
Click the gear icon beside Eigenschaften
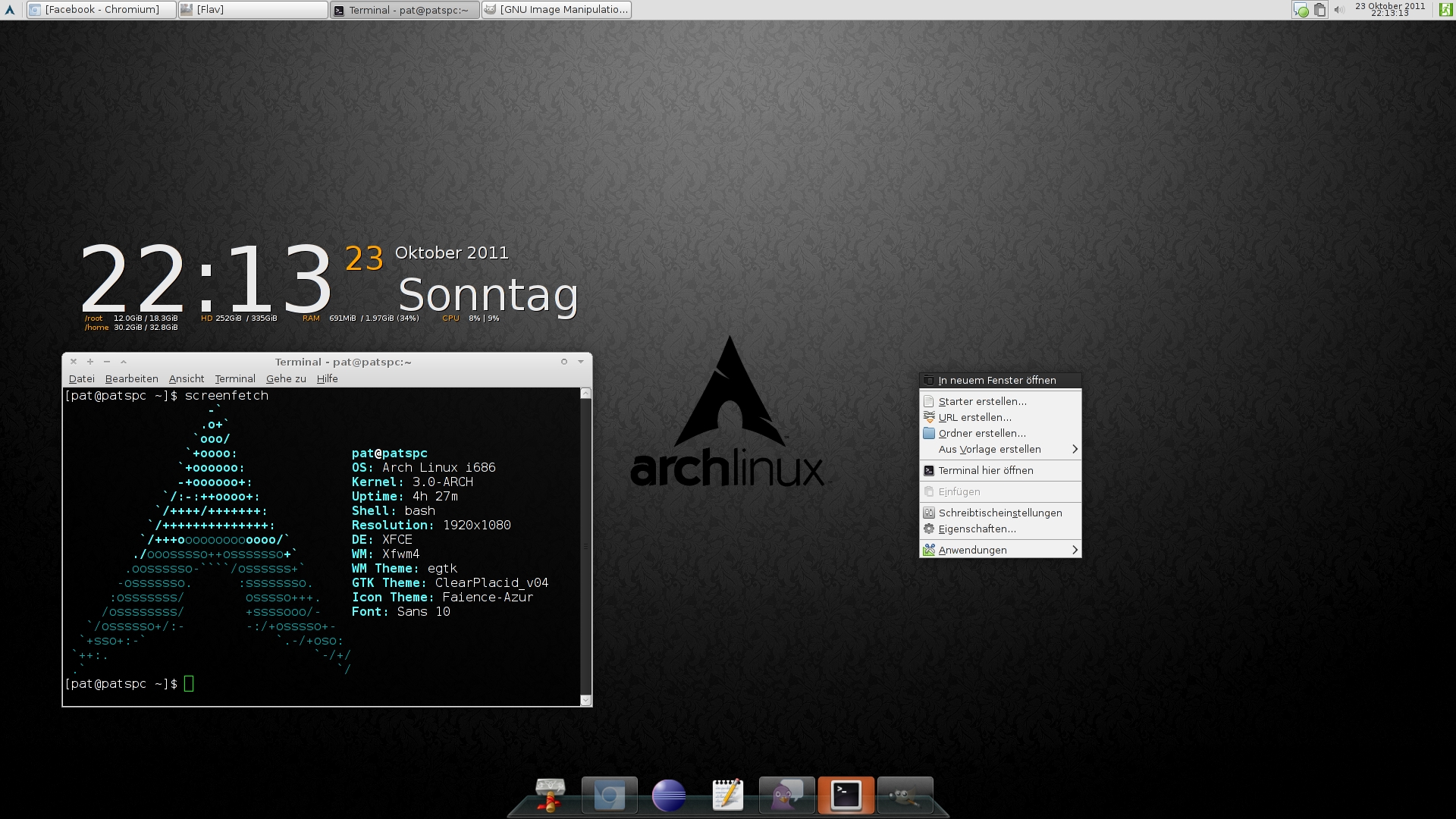pyautogui.click(x=929, y=529)
